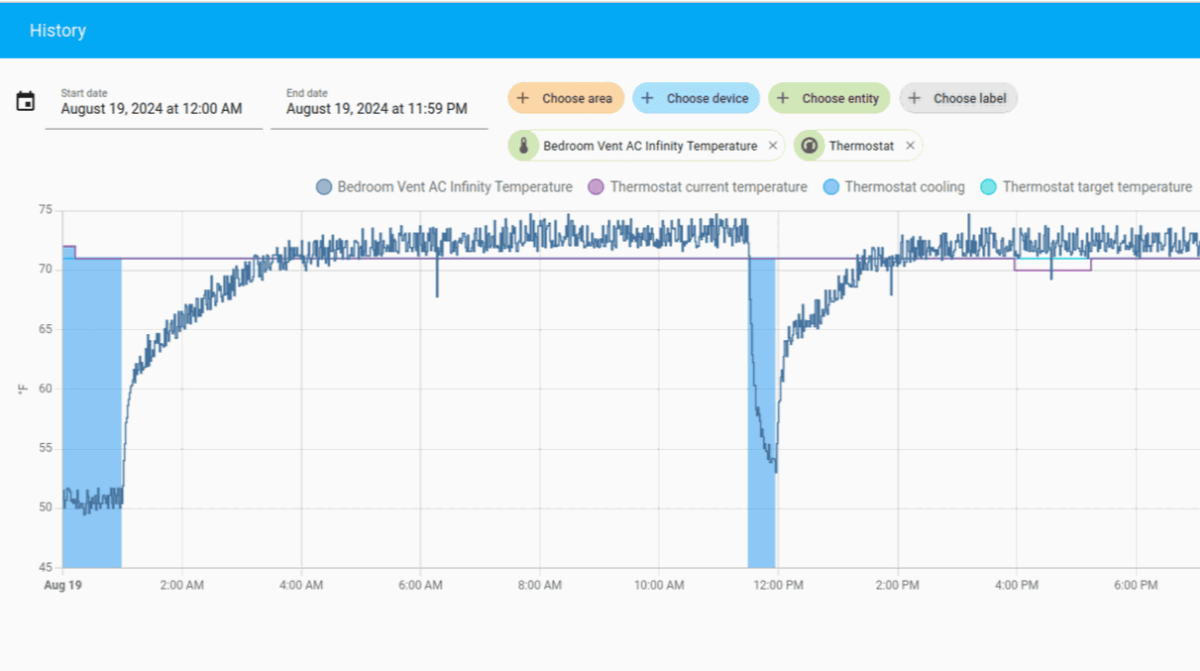Click the thermometer icon on the Bedroom Vent chip
1200x671 pixels.
point(524,145)
